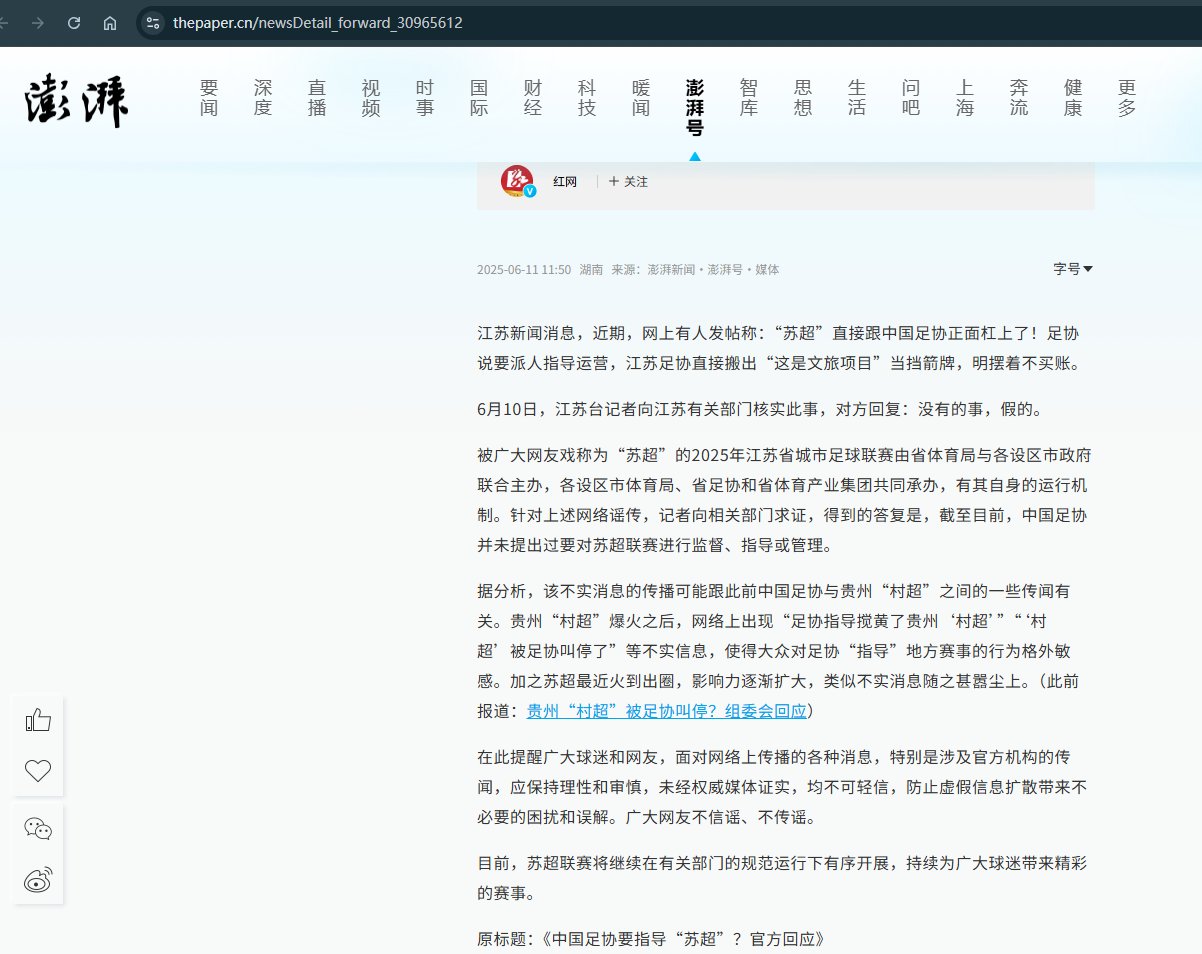
Task: Go to browser home page icon
Action: pyautogui.click(x=110, y=23)
